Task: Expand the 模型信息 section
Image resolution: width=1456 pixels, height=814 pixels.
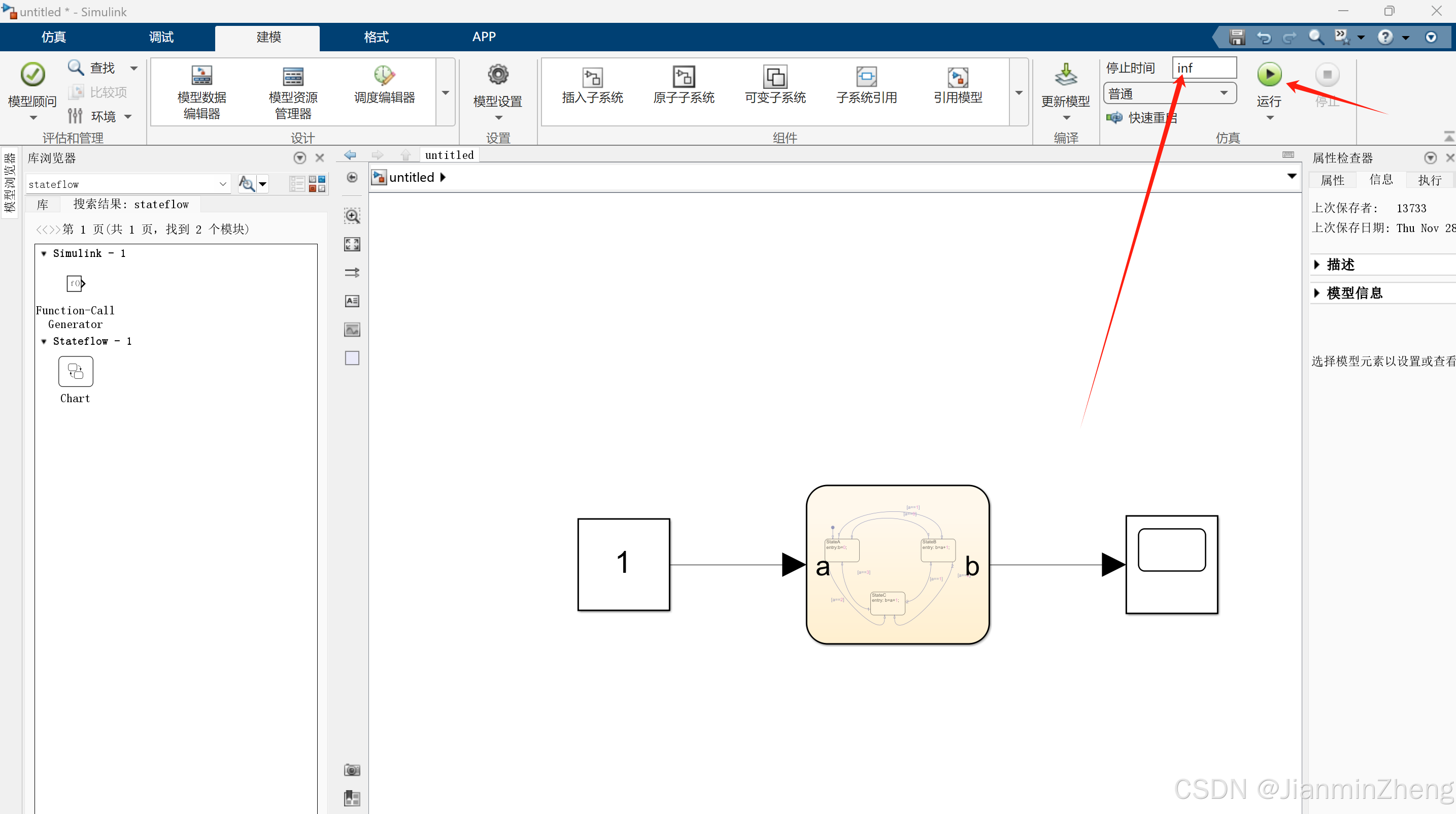Action: 1317,292
